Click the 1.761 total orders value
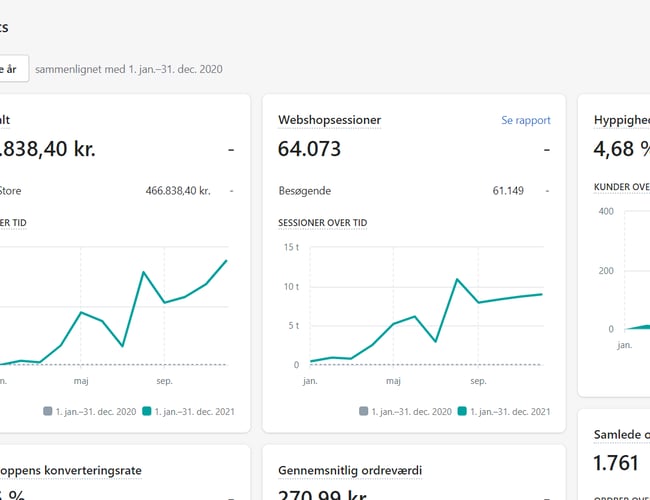The width and height of the screenshot is (650, 500). 616,463
